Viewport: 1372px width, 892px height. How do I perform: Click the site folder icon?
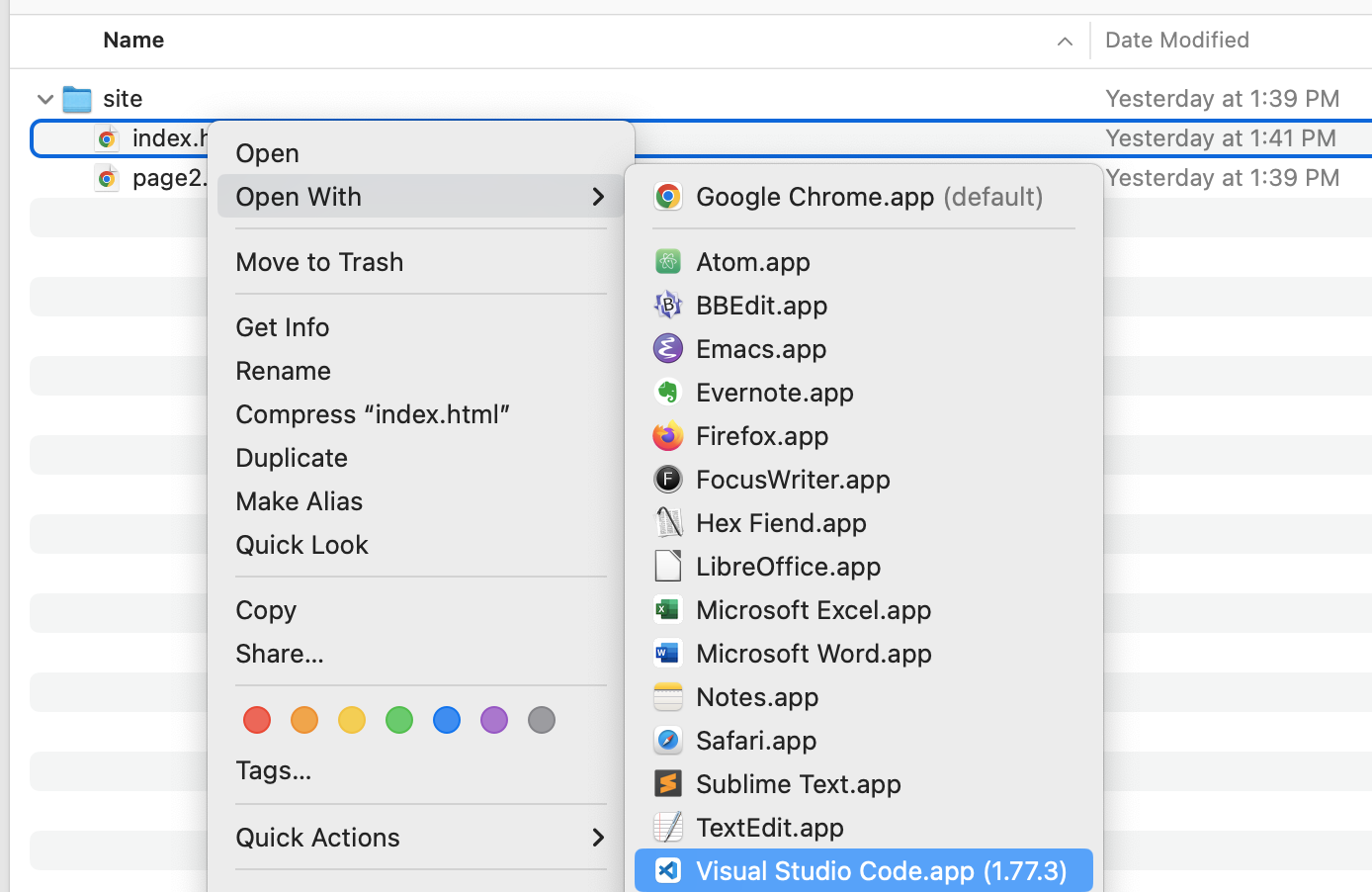77,99
